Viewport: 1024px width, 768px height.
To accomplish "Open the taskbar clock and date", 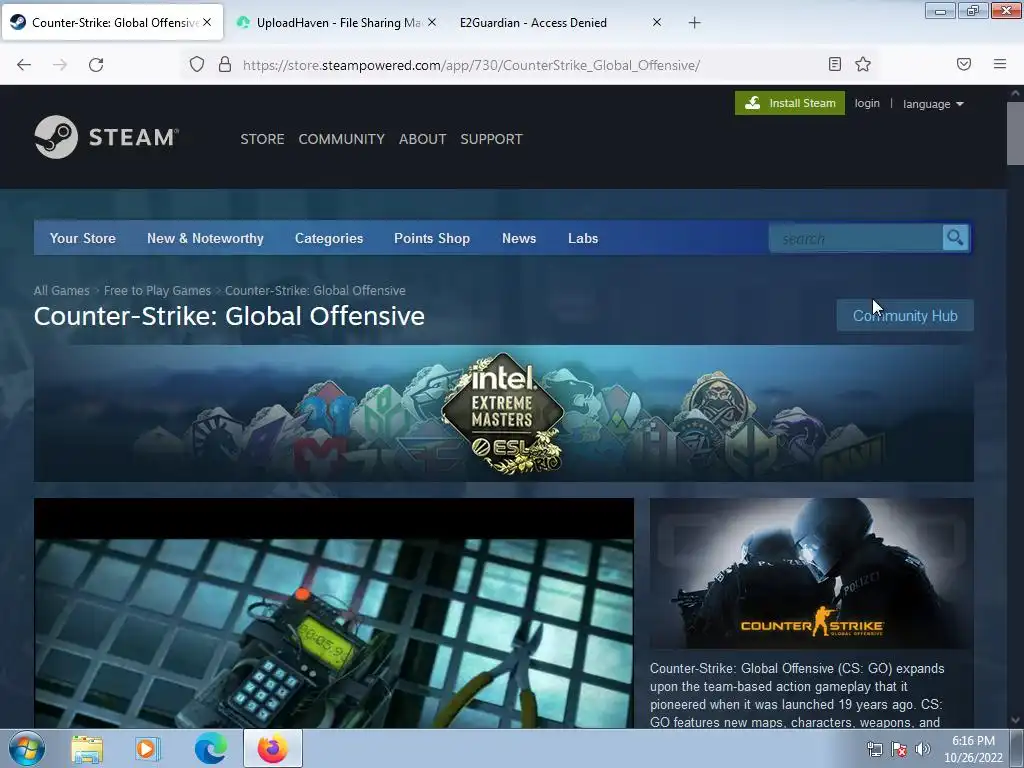I will coord(973,749).
